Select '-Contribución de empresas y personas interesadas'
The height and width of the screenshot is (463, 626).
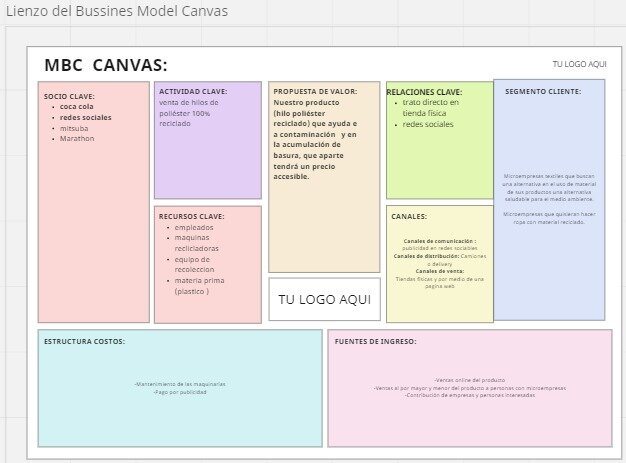(x=470, y=395)
